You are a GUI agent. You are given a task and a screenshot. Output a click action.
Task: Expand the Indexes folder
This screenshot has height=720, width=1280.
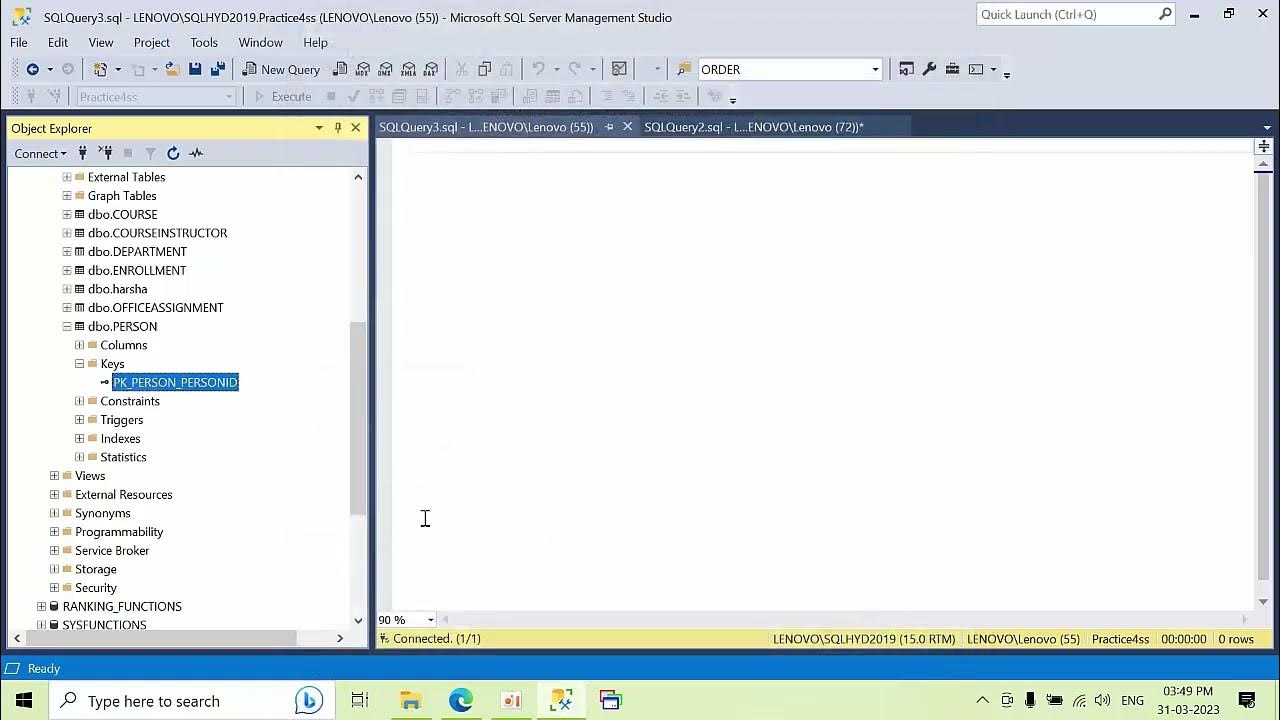[79, 438]
